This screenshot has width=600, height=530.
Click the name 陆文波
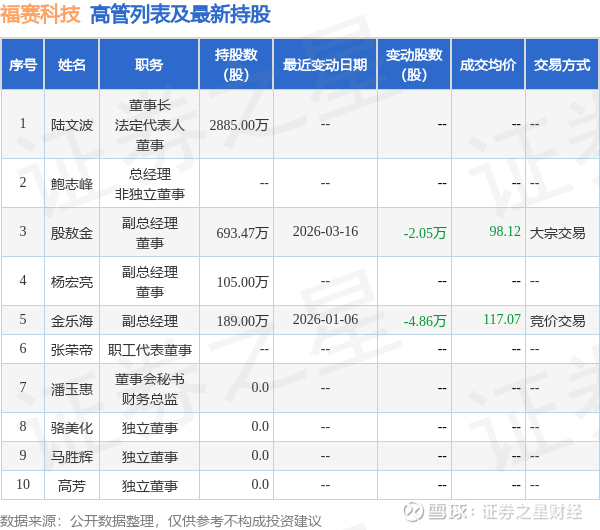coord(72,125)
